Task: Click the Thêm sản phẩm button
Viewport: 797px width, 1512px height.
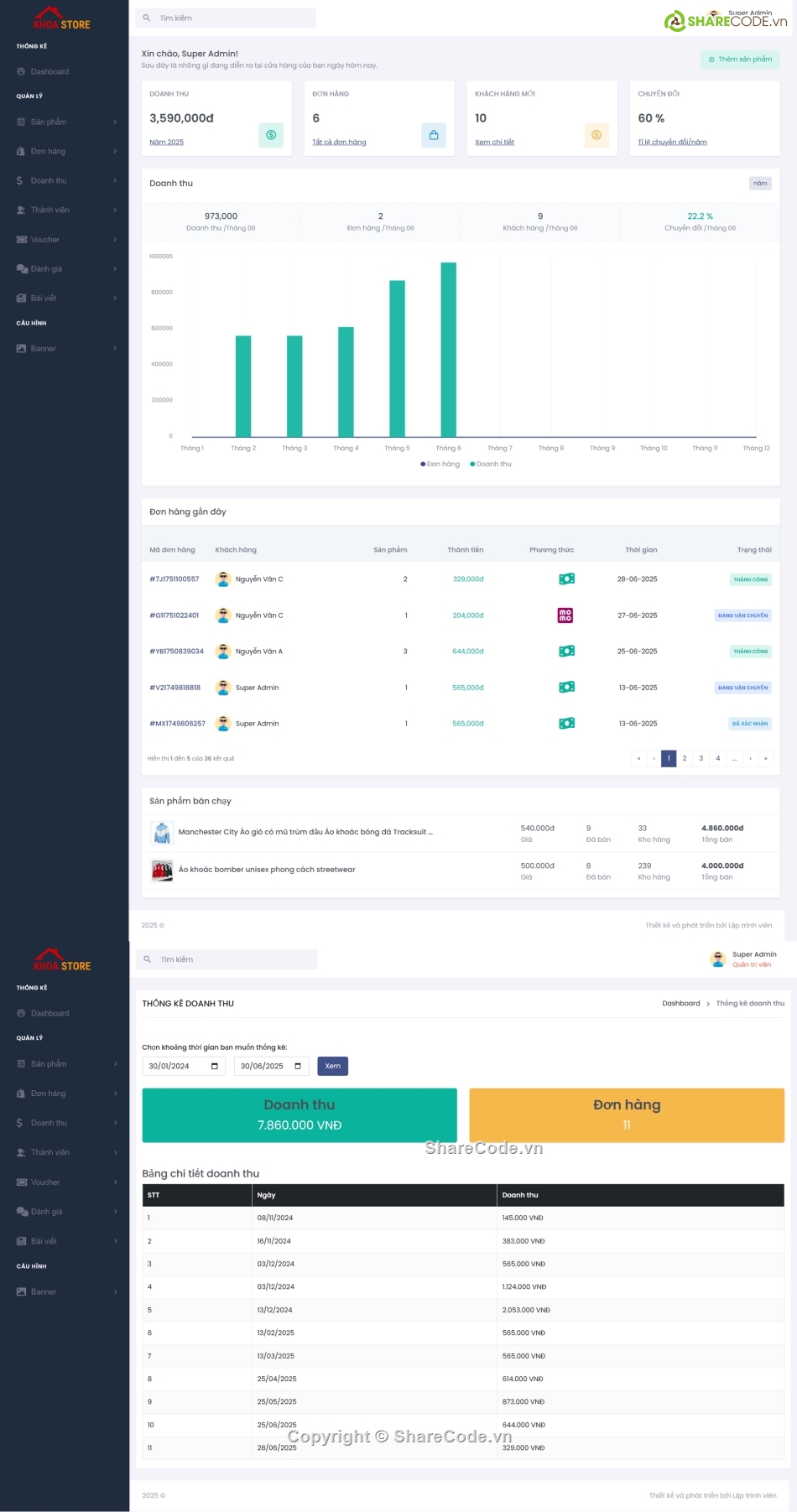Action: pyautogui.click(x=740, y=60)
